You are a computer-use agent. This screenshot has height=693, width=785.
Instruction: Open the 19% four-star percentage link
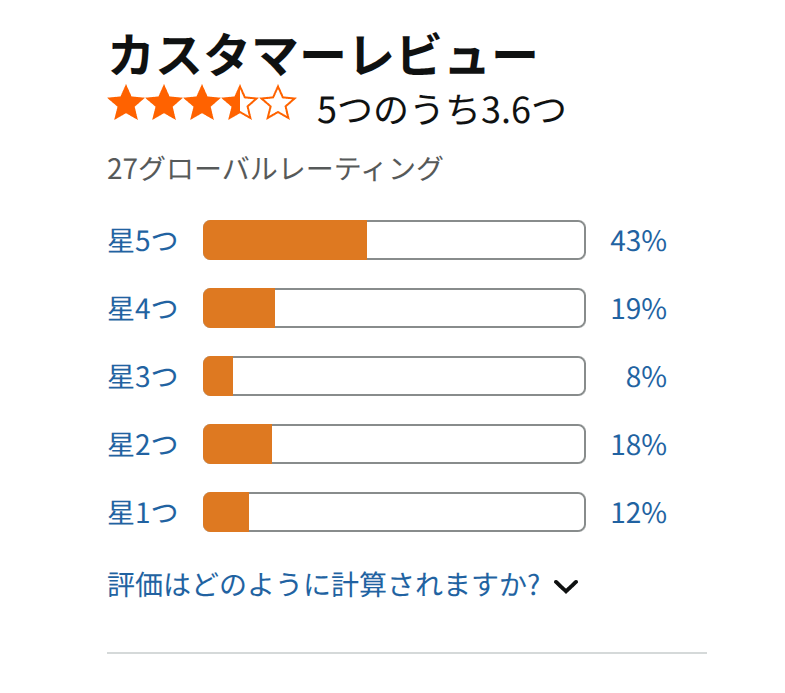638,309
